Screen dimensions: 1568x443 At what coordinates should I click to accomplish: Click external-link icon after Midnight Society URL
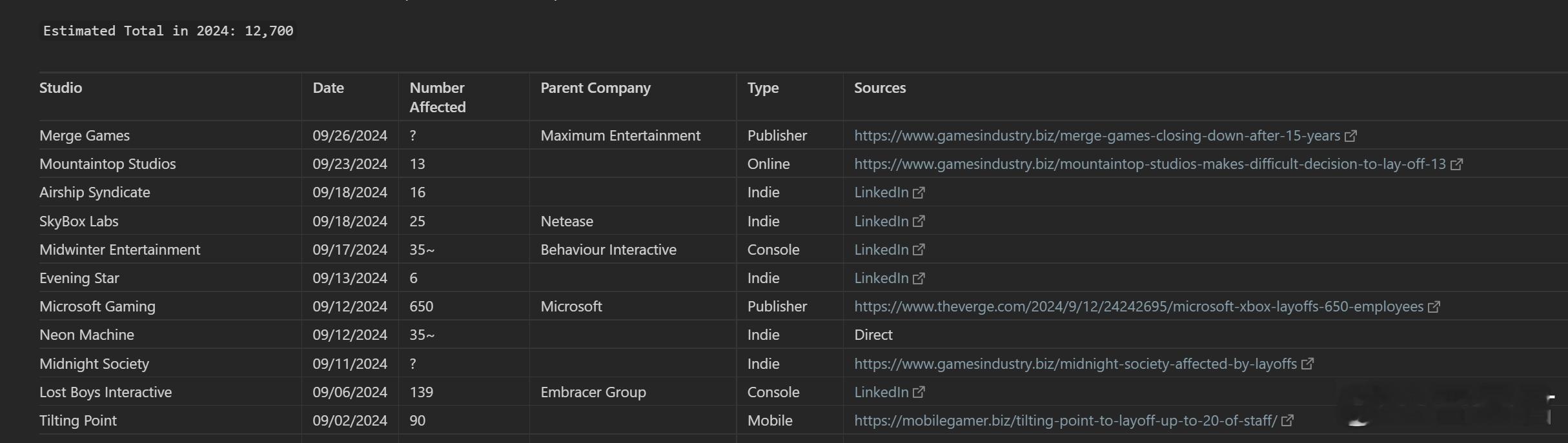pyautogui.click(x=1307, y=364)
